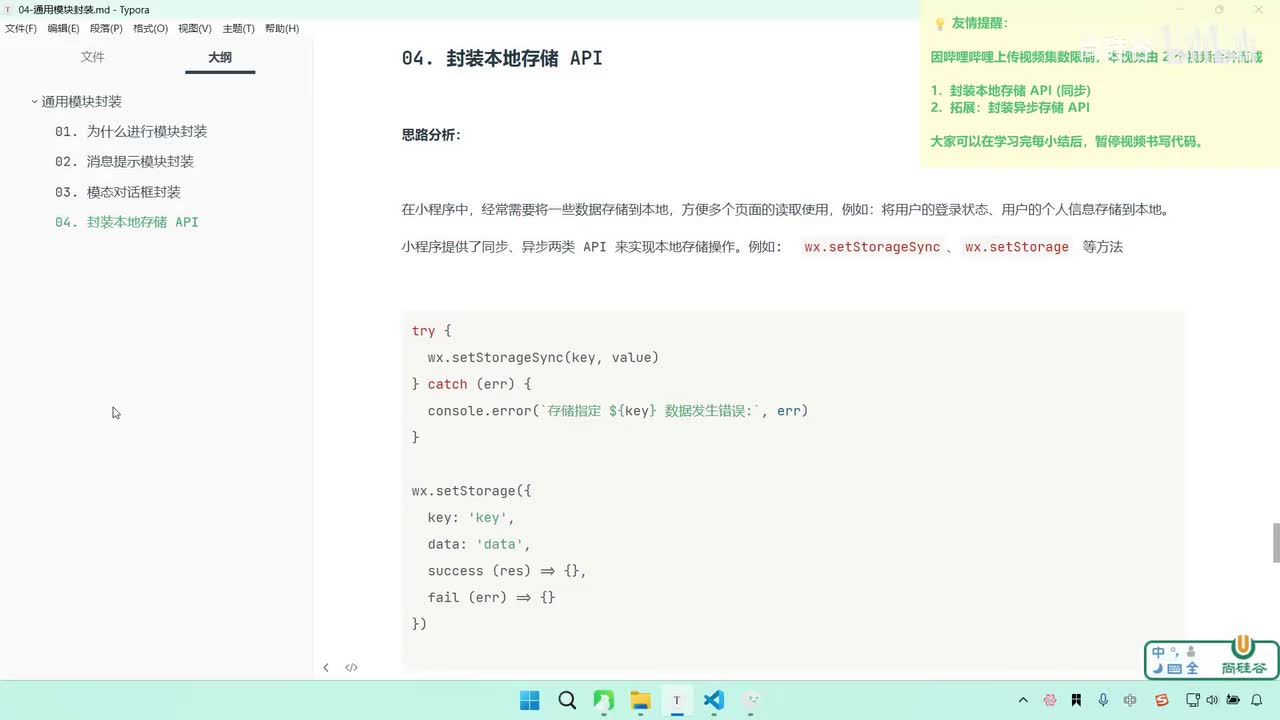Click the paragraph starting 在小程序中
The height and width of the screenshot is (720, 1280).
click(785, 210)
